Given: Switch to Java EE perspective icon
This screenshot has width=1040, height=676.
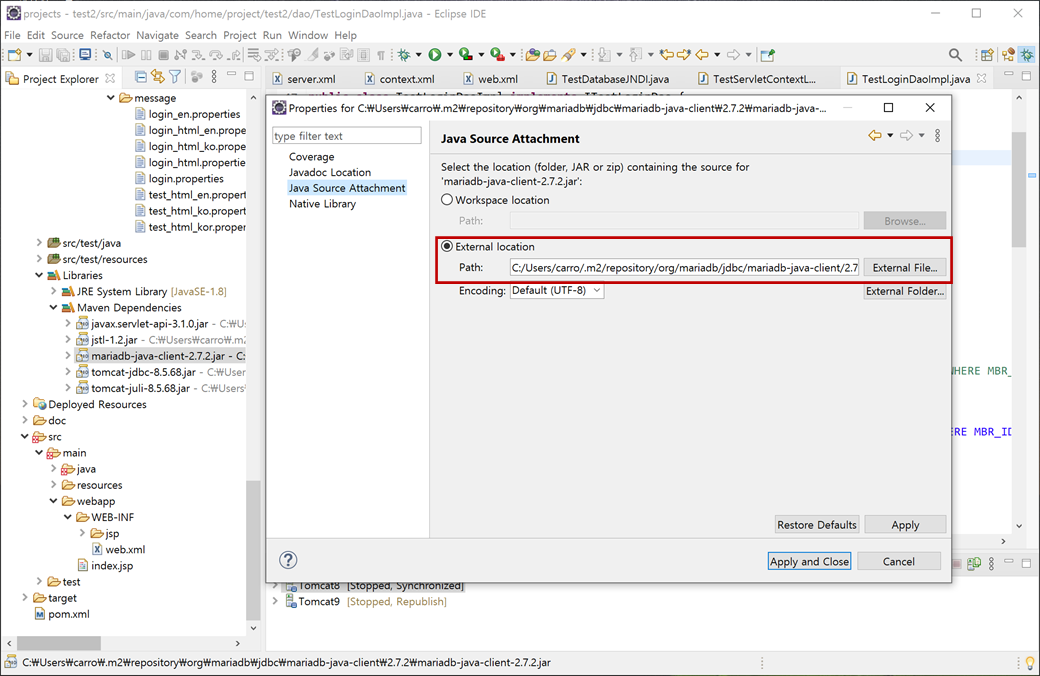Looking at the screenshot, I should (x=1008, y=55).
